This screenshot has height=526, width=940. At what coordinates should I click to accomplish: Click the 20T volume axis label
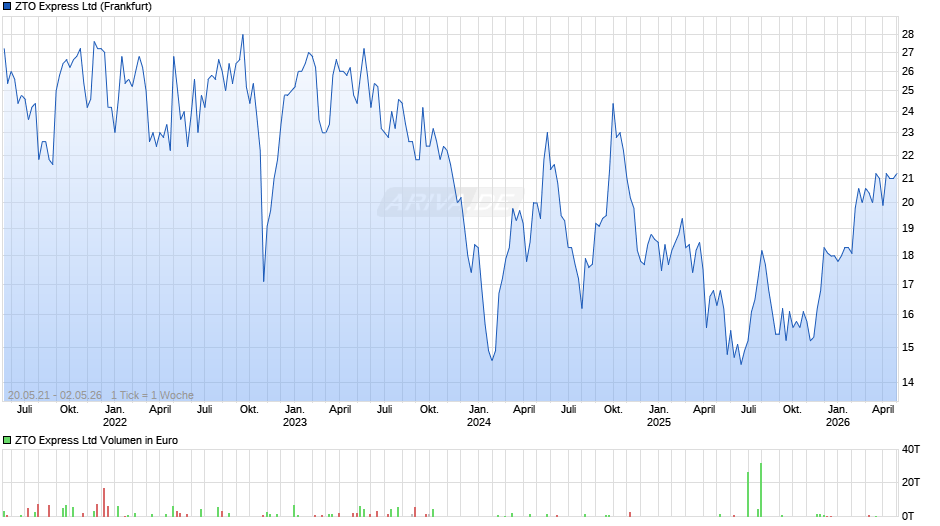pyautogui.click(x=911, y=482)
